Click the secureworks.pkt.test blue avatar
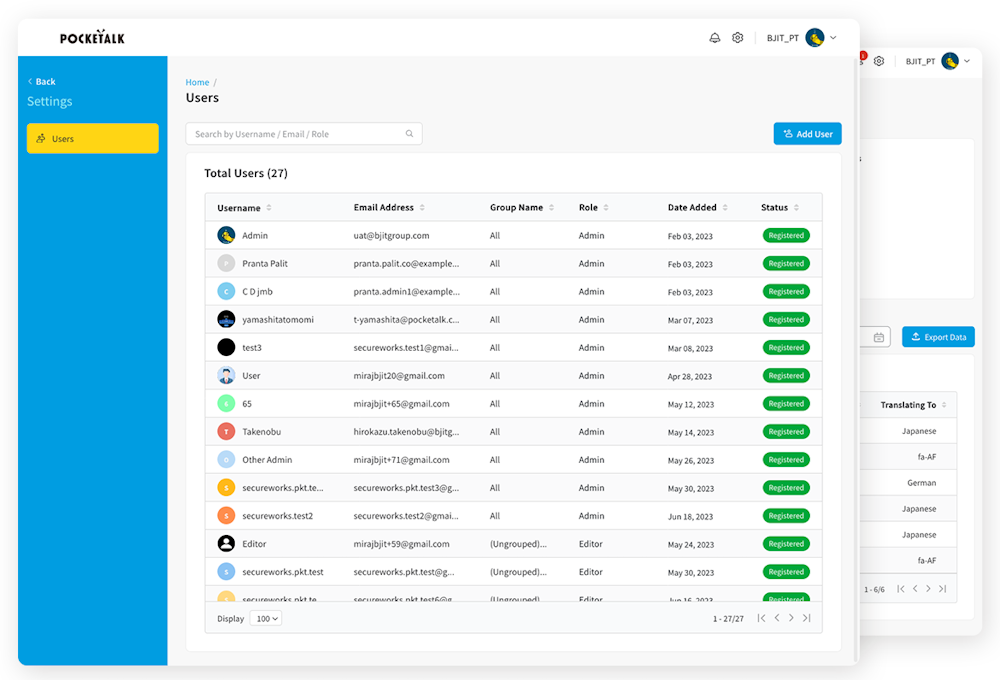The image size is (1000, 680). (x=226, y=572)
